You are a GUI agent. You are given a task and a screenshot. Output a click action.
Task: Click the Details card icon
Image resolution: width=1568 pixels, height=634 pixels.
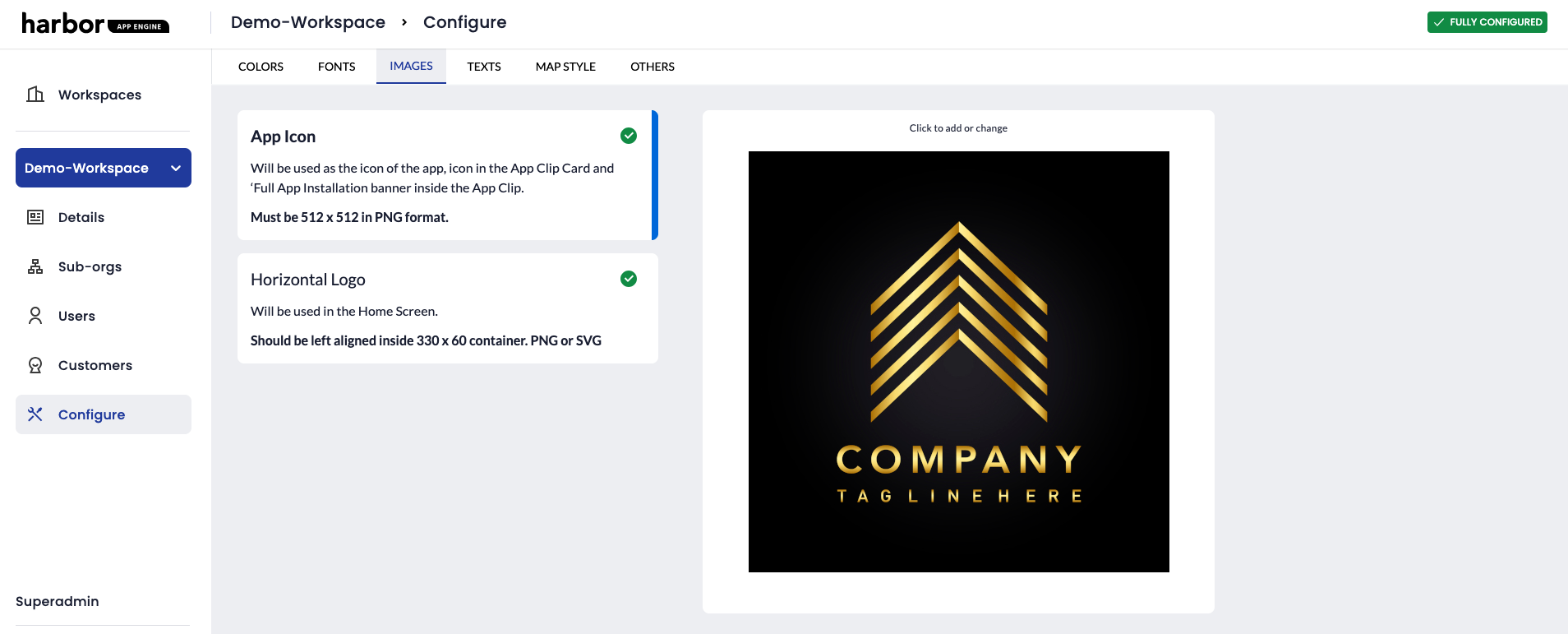pyautogui.click(x=35, y=217)
